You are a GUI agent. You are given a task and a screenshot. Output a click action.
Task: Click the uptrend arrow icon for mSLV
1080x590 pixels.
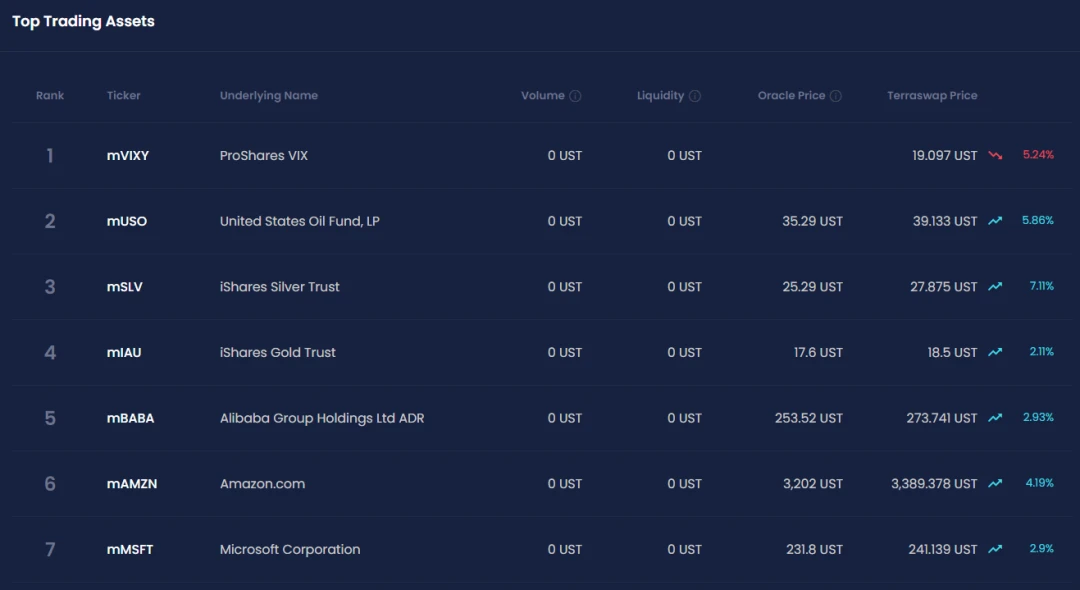pyautogui.click(x=995, y=287)
